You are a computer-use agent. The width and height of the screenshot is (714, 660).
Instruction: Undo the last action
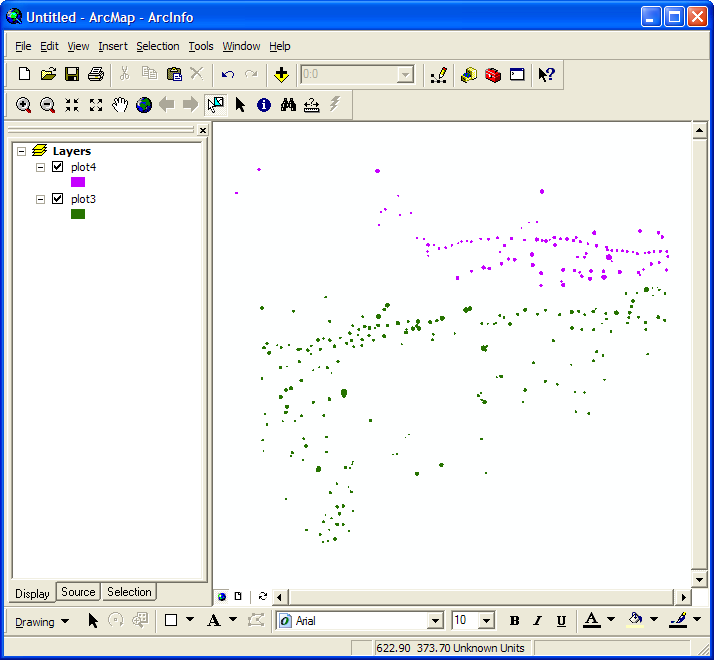[227, 74]
